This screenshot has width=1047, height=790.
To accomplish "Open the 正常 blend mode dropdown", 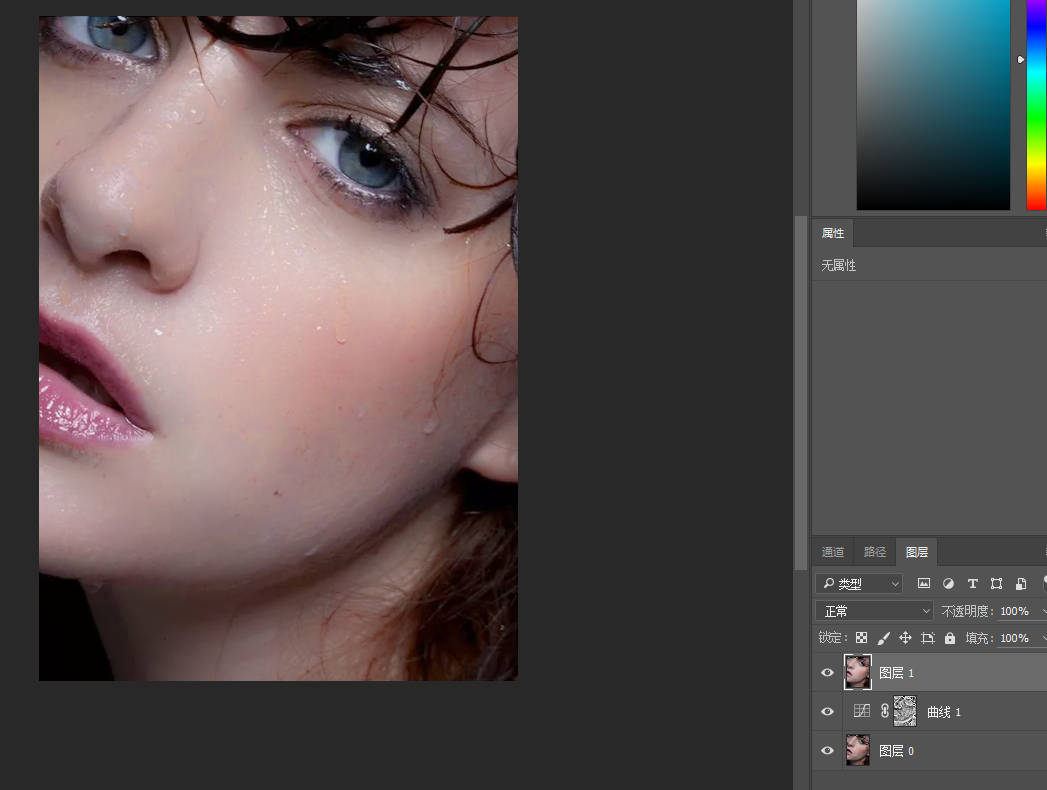I will pos(874,611).
